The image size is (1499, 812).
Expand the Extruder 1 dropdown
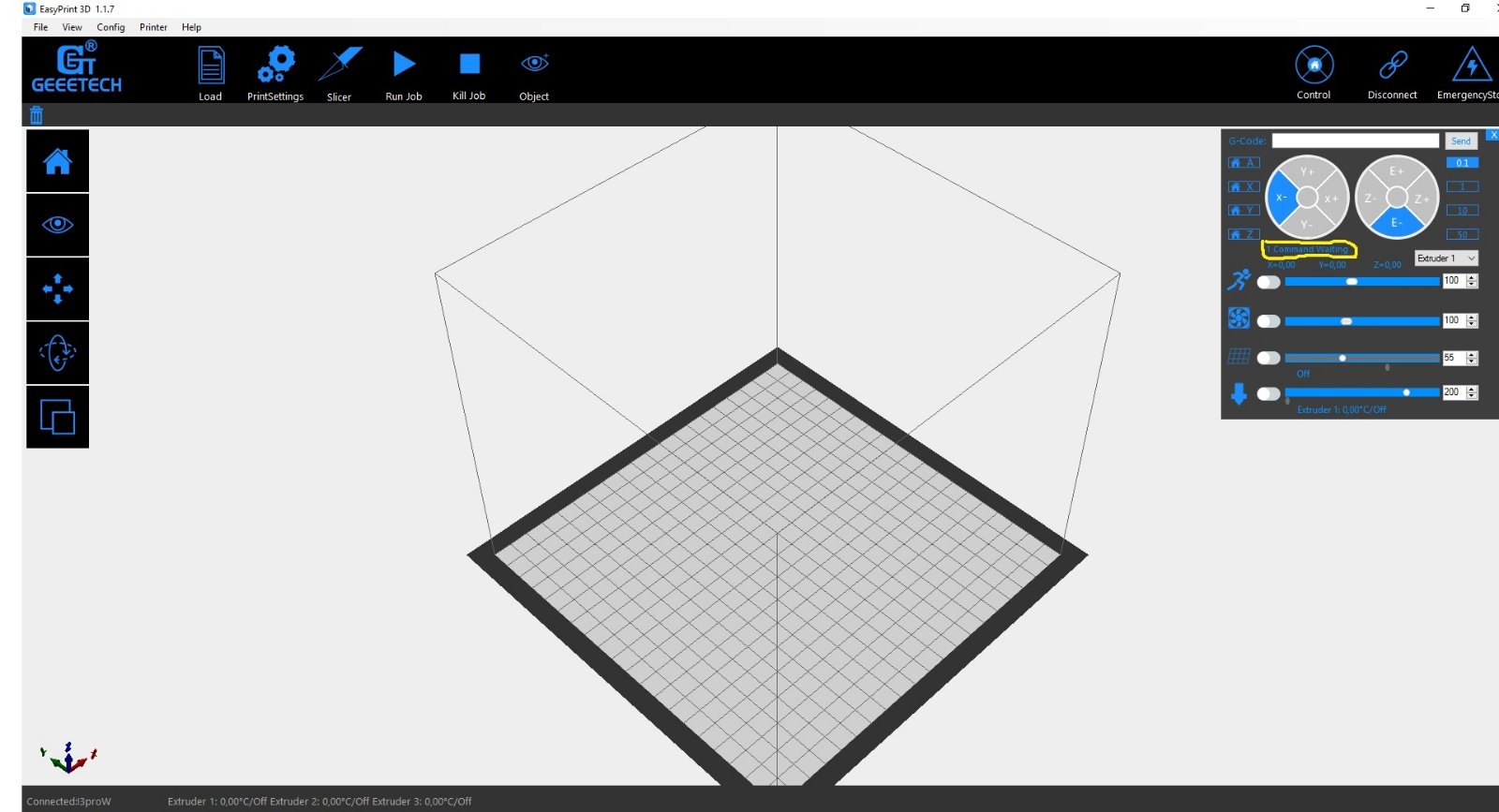pyautogui.click(x=1446, y=258)
